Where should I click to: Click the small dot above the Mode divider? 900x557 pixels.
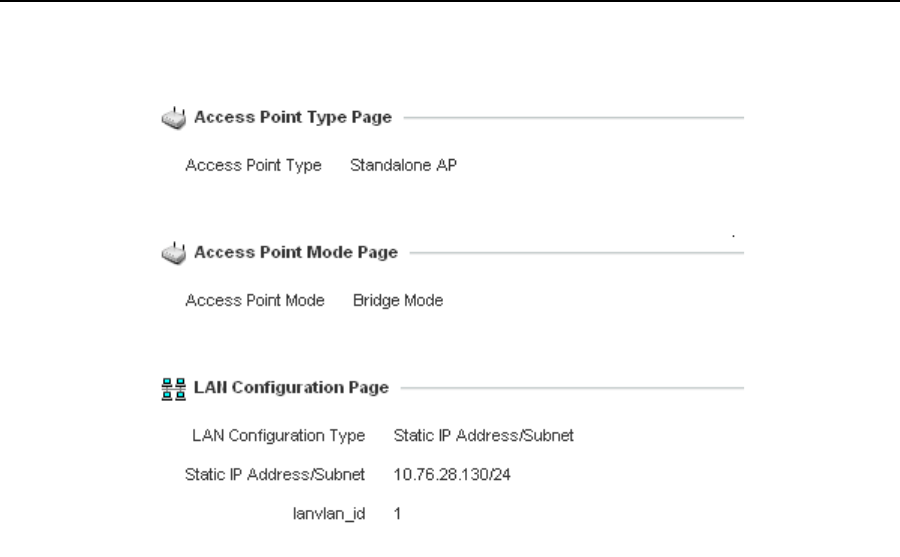click(735, 237)
